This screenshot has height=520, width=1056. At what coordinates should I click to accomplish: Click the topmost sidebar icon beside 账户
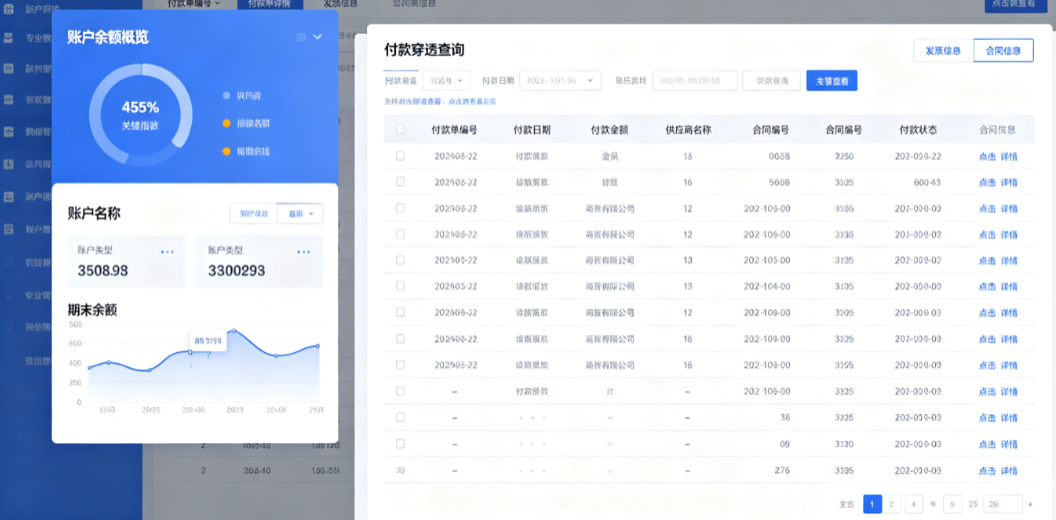pyautogui.click(x=9, y=10)
